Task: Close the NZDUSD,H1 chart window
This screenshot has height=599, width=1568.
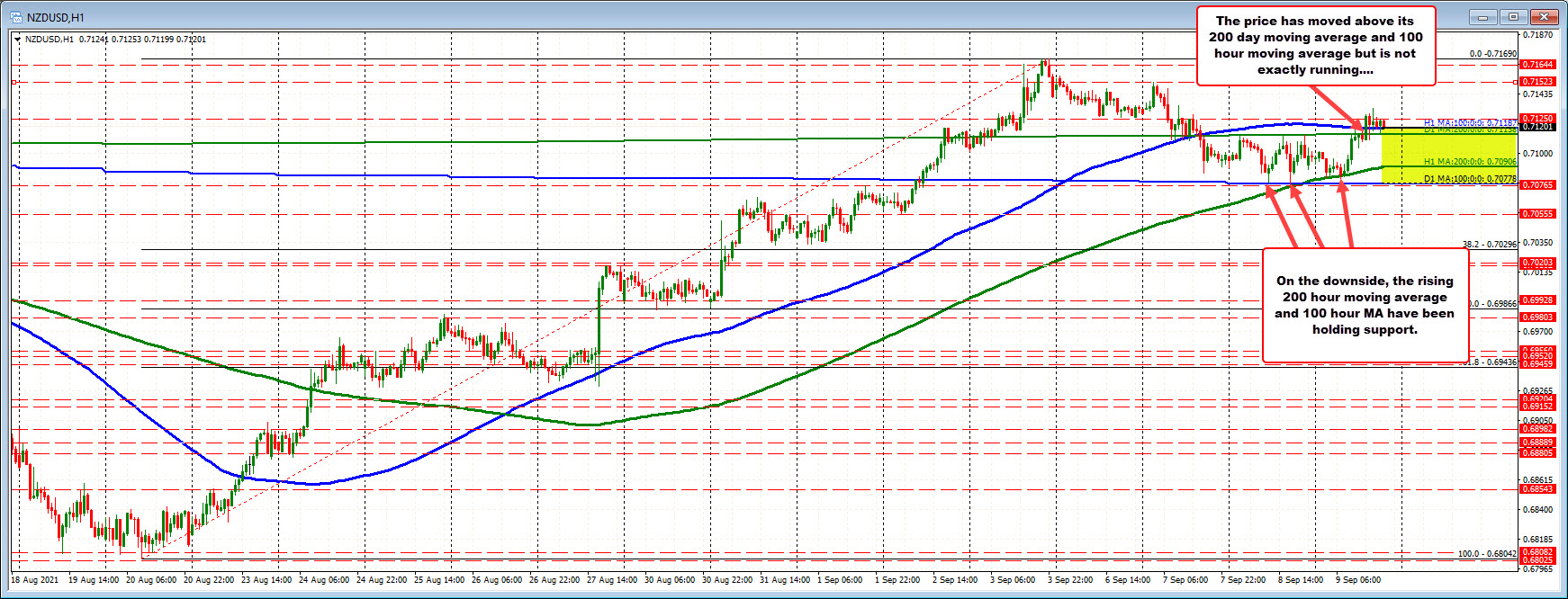Action: click(x=1545, y=16)
